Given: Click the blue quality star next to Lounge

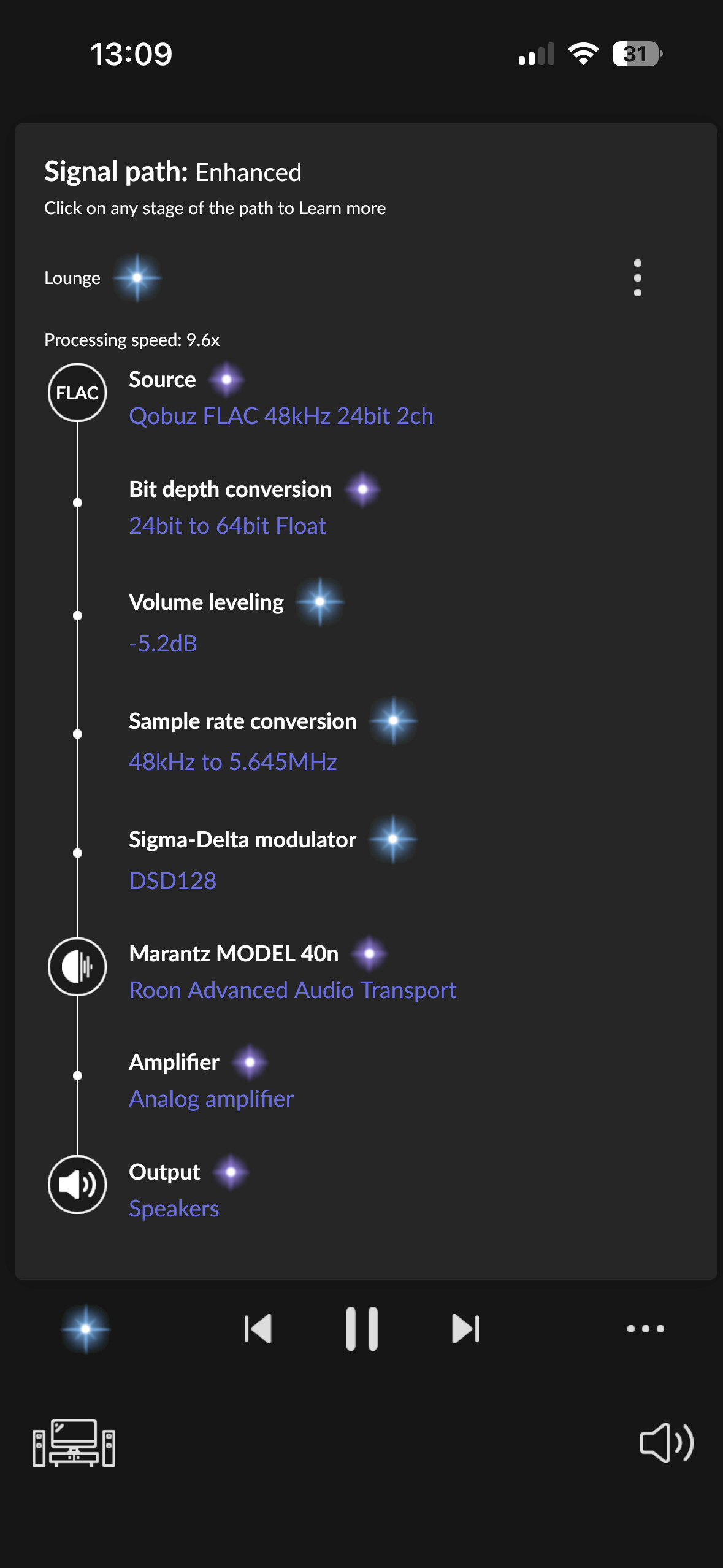Looking at the screenshot, I should (137, 277).
